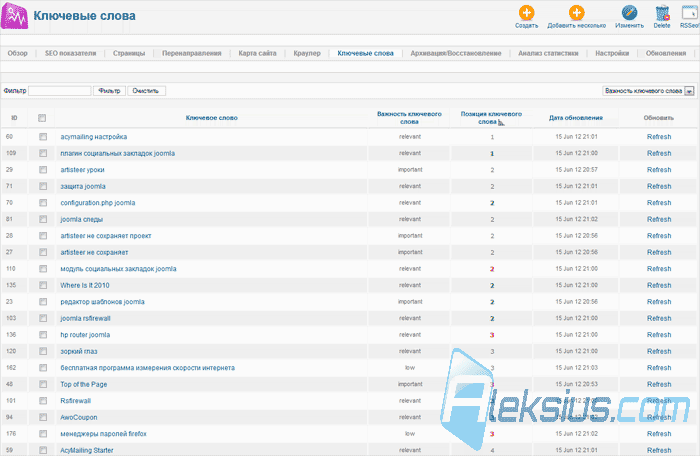Image resolution: width=700 pixels, height=456 pixels.
Task: Click the joomla следы keyword link
Action: click(x=81, y=219)
